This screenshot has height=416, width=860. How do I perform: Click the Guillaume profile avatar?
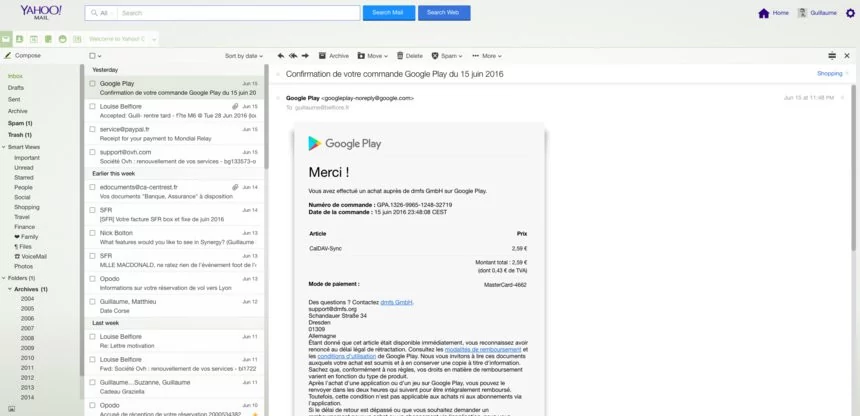coord(802,13)
